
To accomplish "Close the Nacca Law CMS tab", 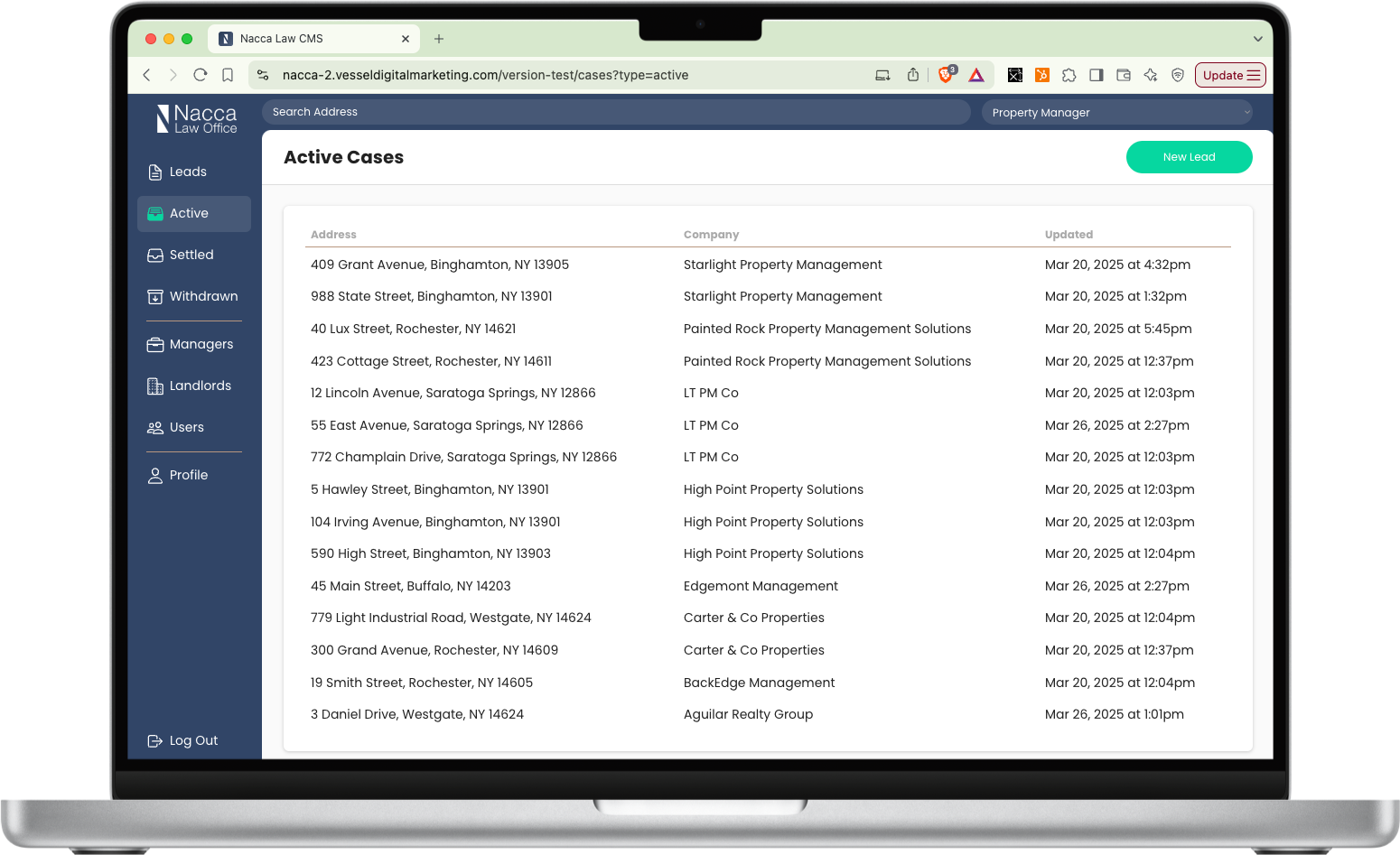I will tap(406, 39).
